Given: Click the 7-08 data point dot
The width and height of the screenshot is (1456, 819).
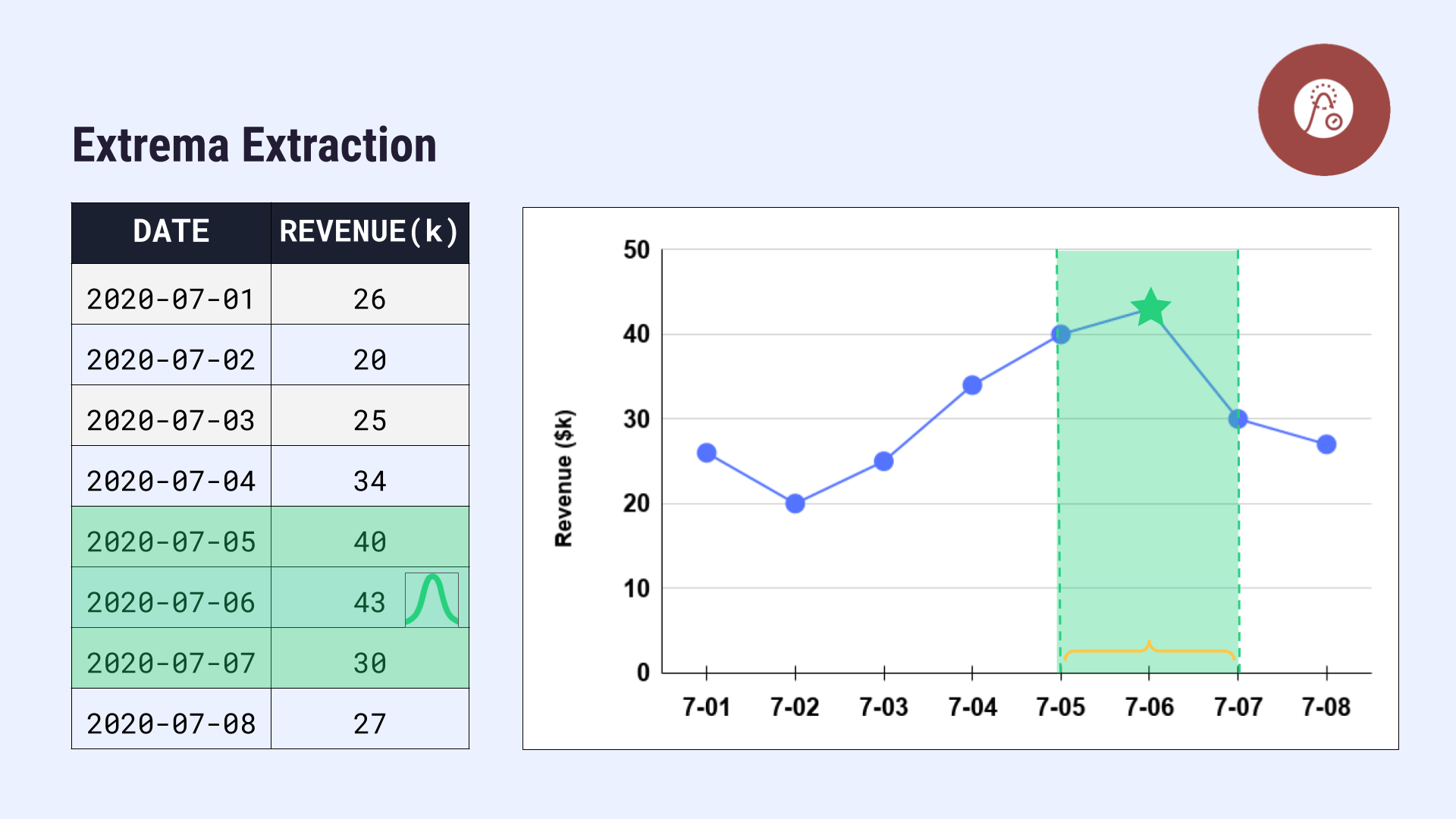Looking at the screenshot, I should click(1326, 444).
